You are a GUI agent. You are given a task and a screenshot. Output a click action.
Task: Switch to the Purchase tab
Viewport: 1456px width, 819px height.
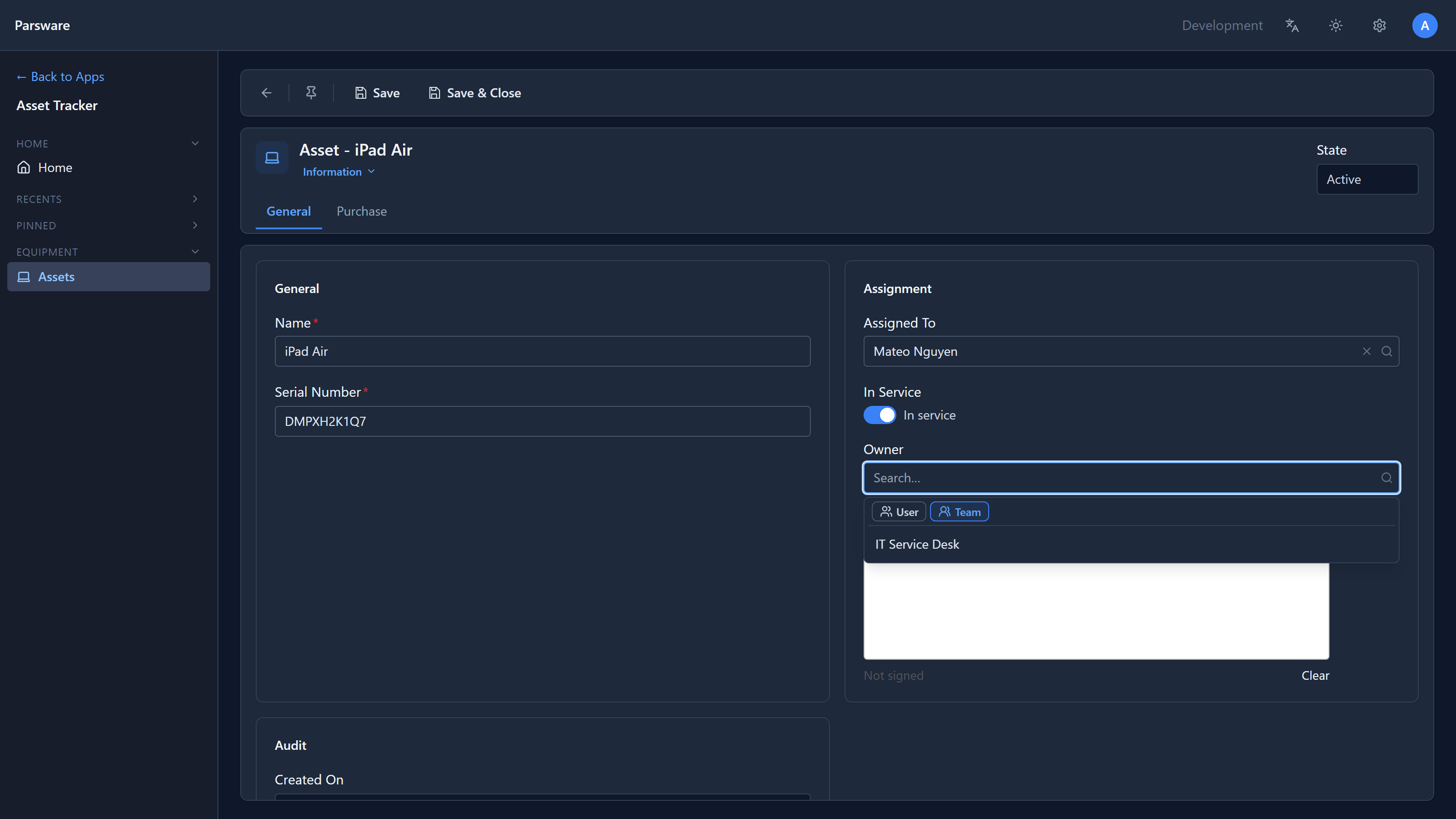[x=362, y=212]
